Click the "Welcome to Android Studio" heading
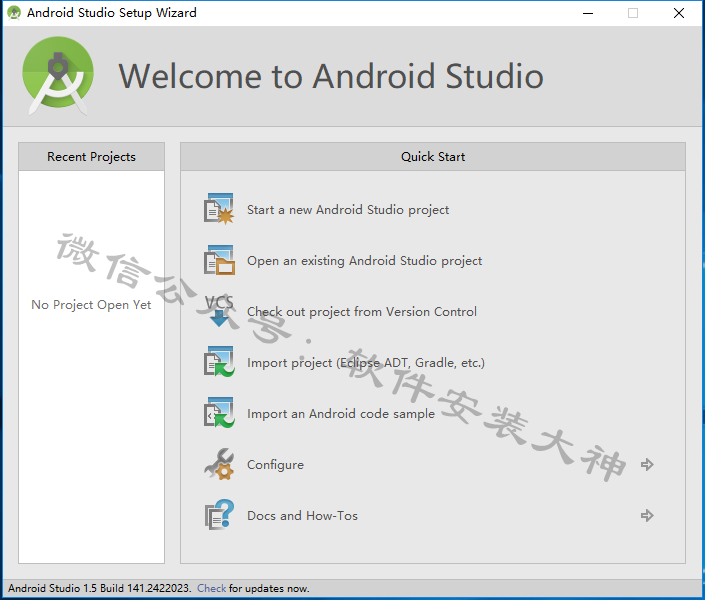 [331, 76]
